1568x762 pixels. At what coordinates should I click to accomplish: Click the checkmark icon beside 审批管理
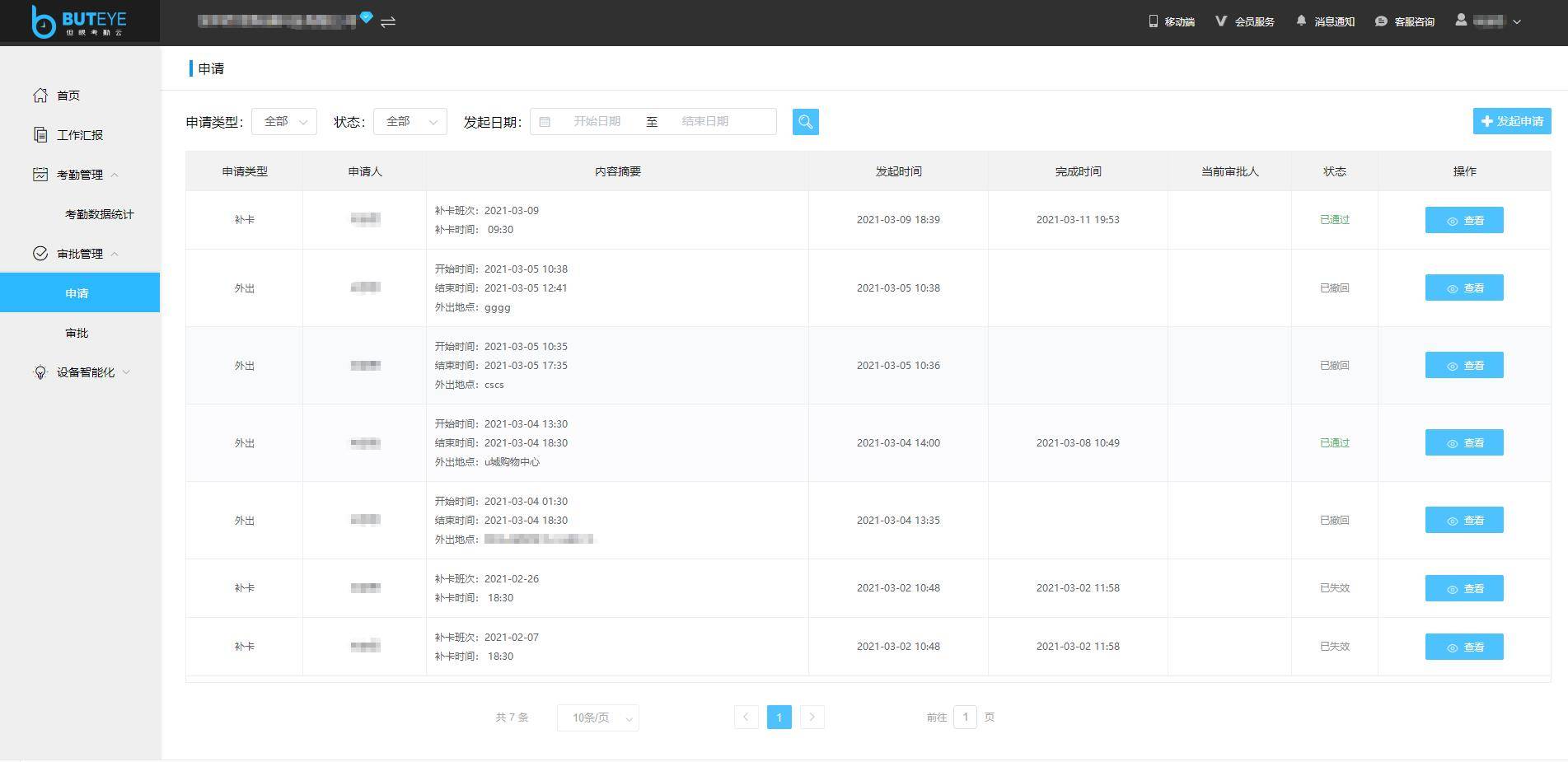pyautogui.click(x=40, y=253)
